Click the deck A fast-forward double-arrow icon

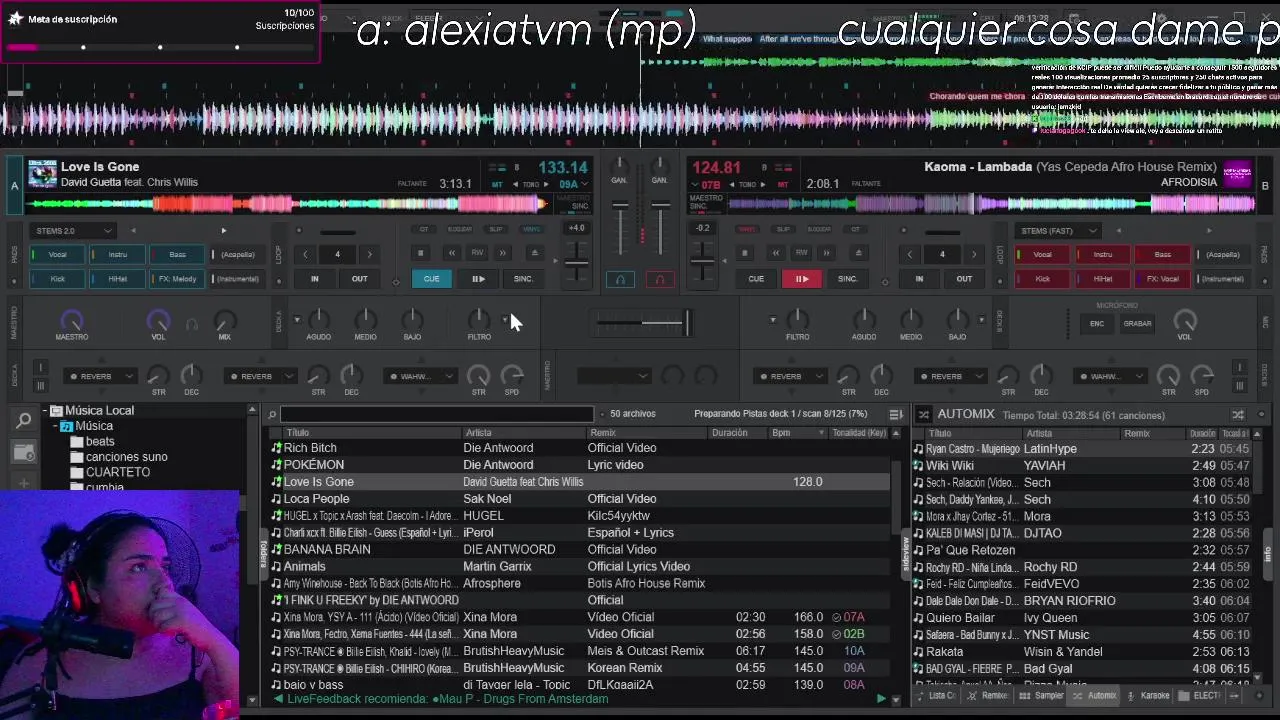[503, 253]
